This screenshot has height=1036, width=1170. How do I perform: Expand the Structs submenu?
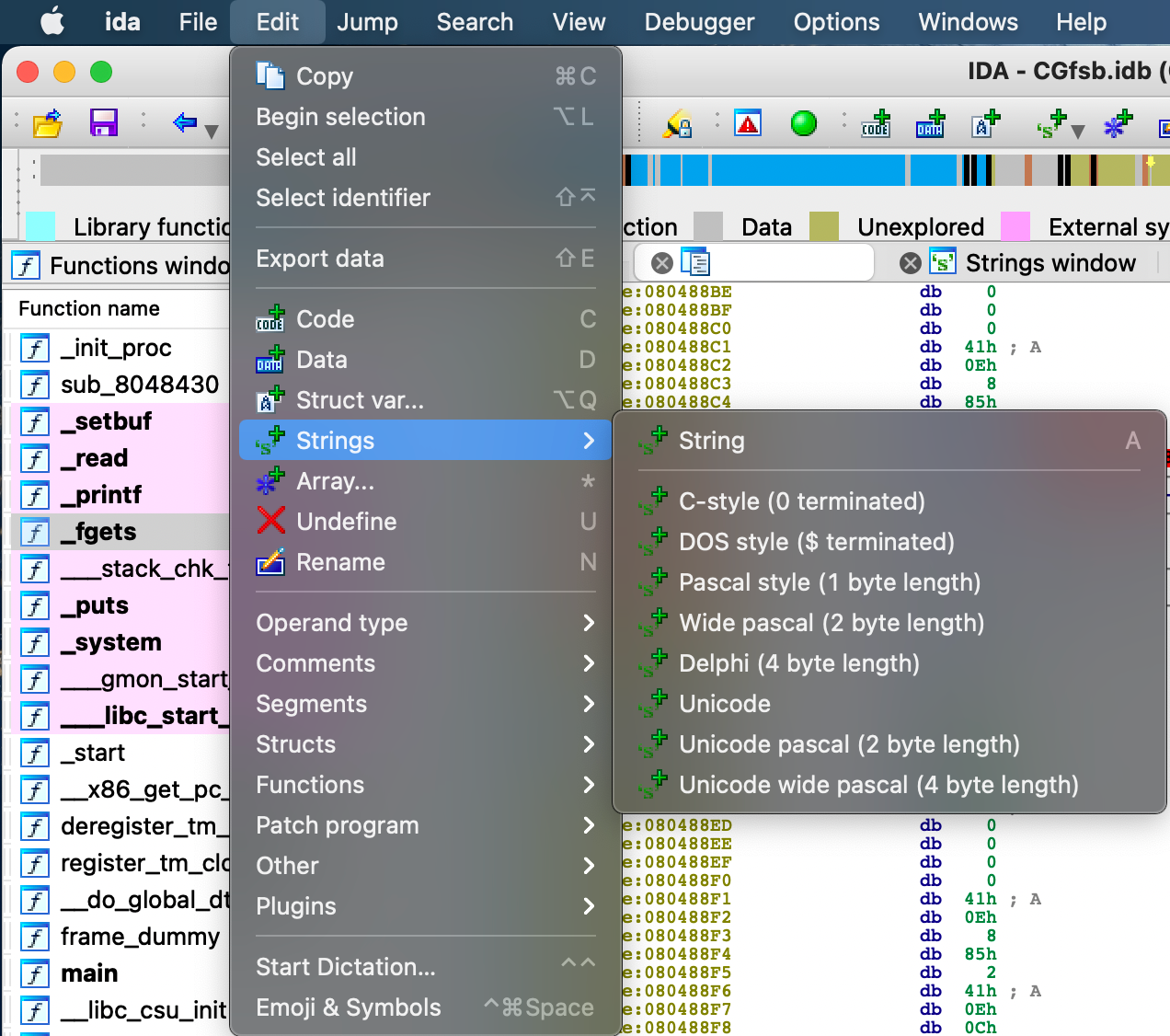coord(426,744)
